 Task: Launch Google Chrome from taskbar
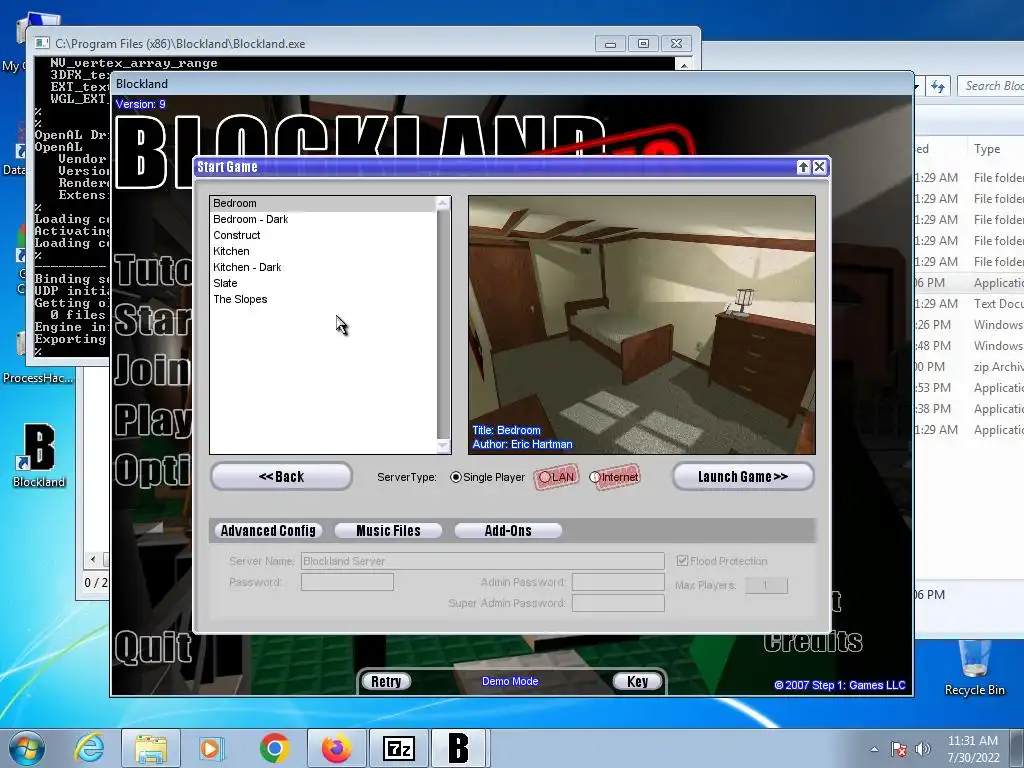(274, 748)
